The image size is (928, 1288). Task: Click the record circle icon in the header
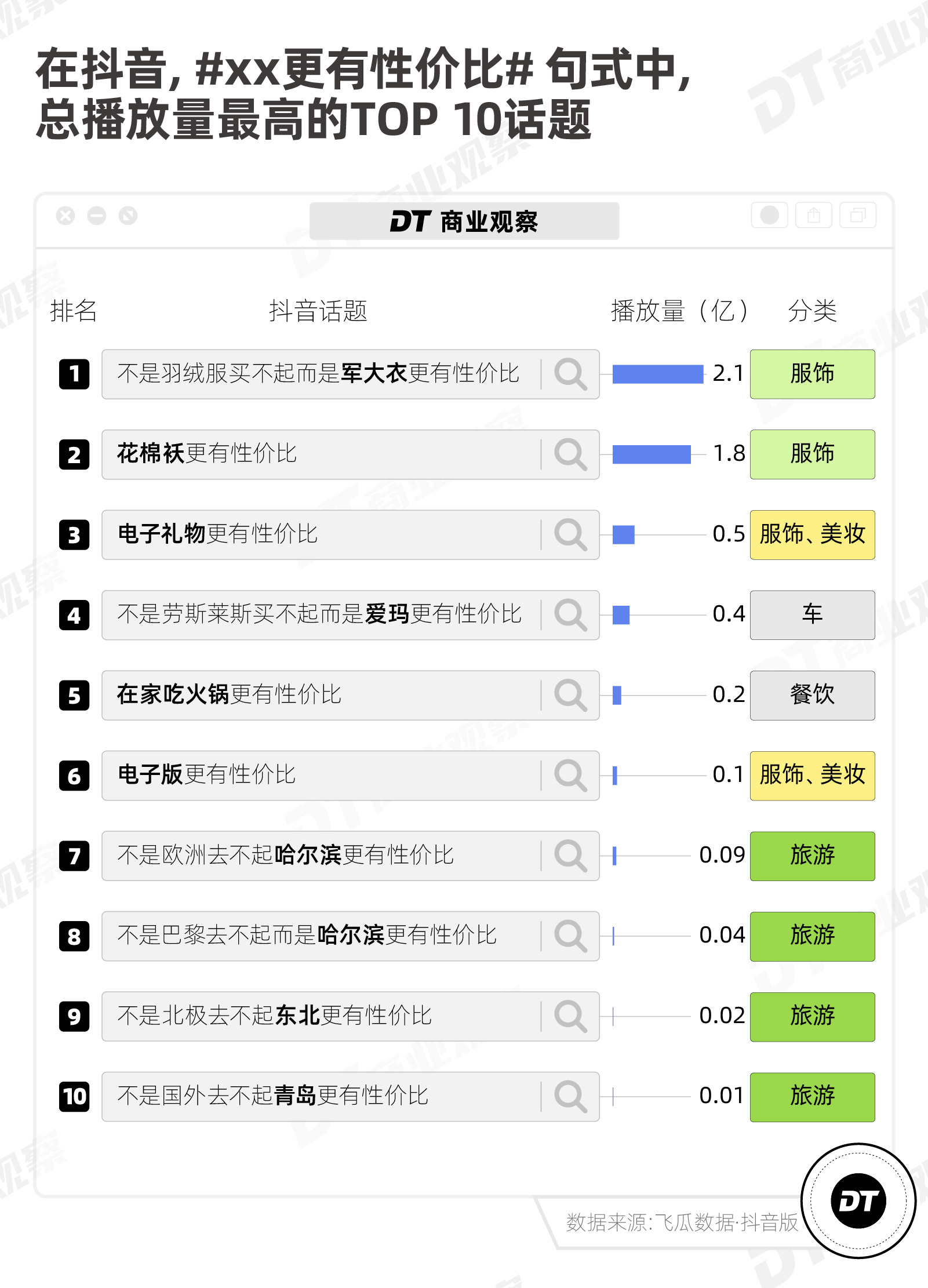pyautogui.click(x=769, y=216)
